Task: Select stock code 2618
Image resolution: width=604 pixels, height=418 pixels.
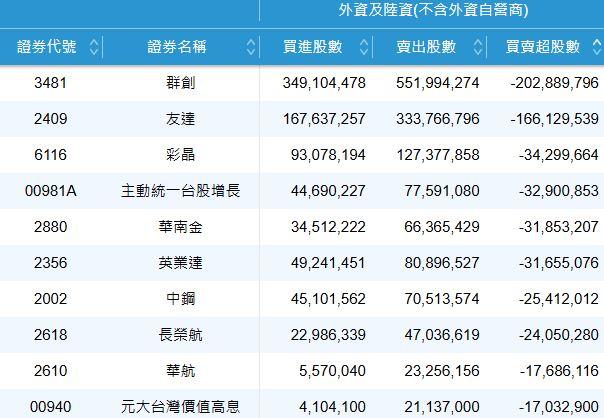Action: [50, 335]
